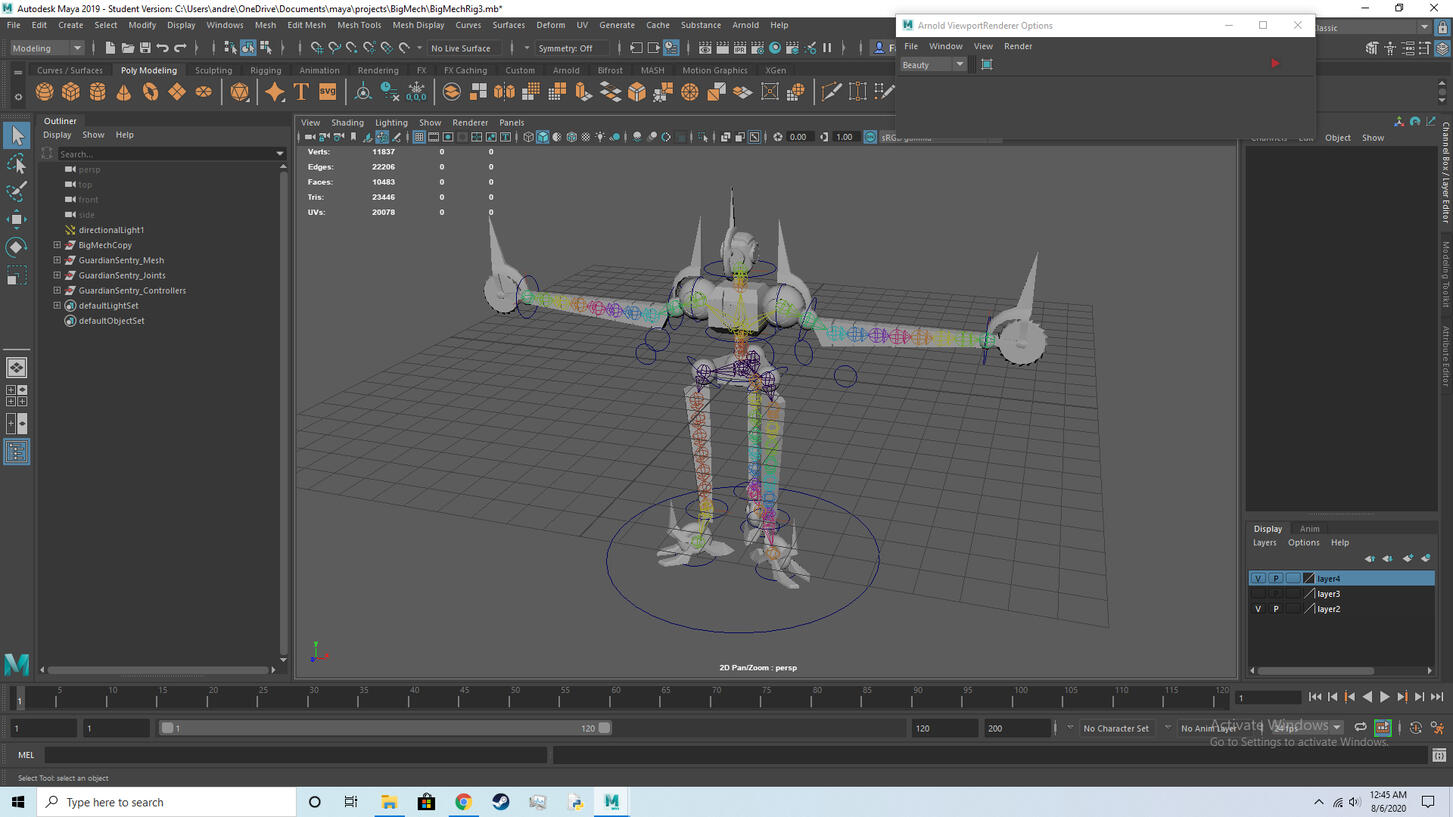Activate the Move tool in the toolbox
Screen dimensions: 1453x817
(x=17, y=219)
